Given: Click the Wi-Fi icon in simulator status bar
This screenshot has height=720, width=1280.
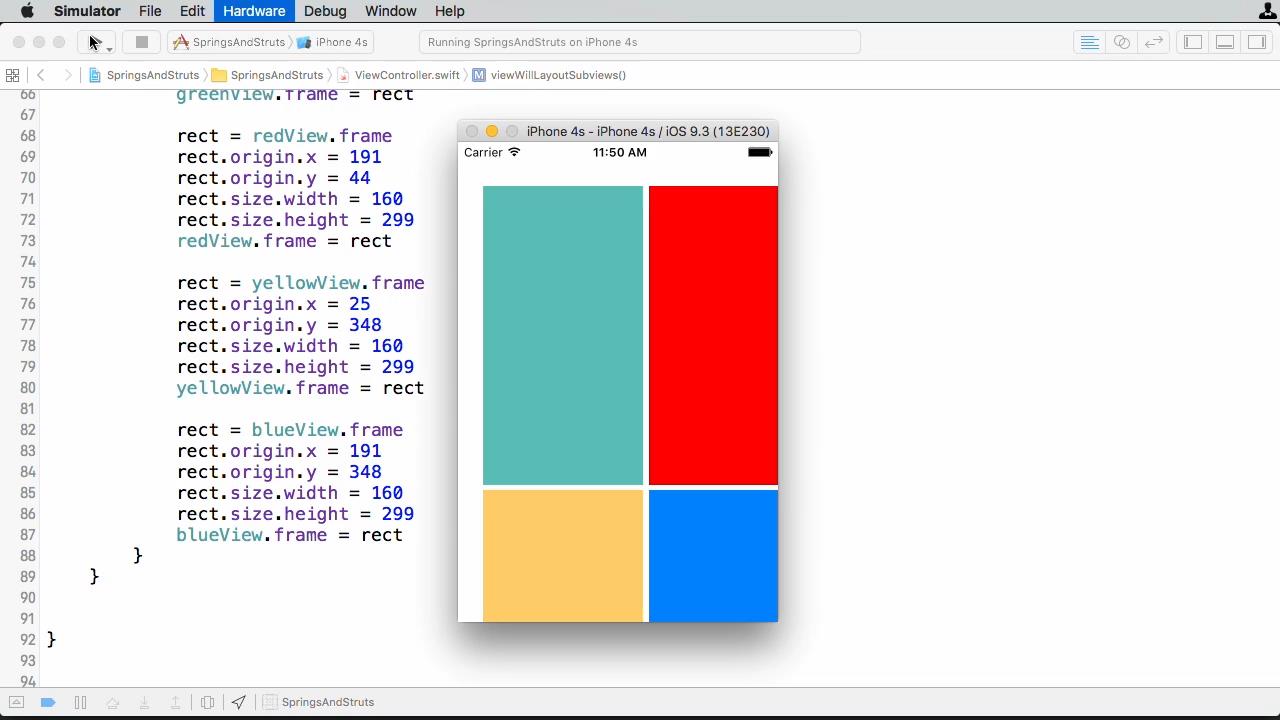Looking at the screenshot, I should (514, 152).
